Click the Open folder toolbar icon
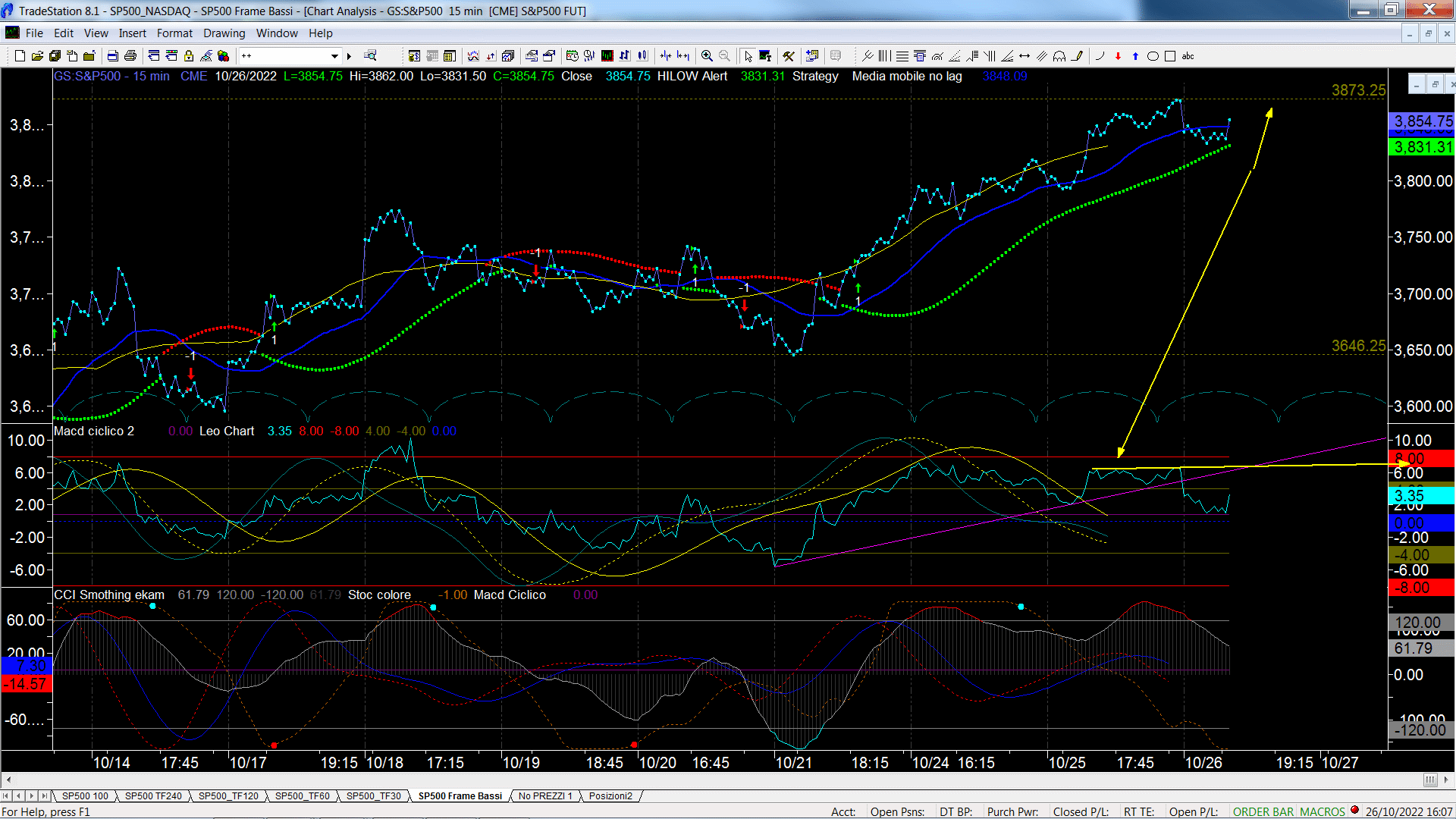 click(x=37, y=56)
